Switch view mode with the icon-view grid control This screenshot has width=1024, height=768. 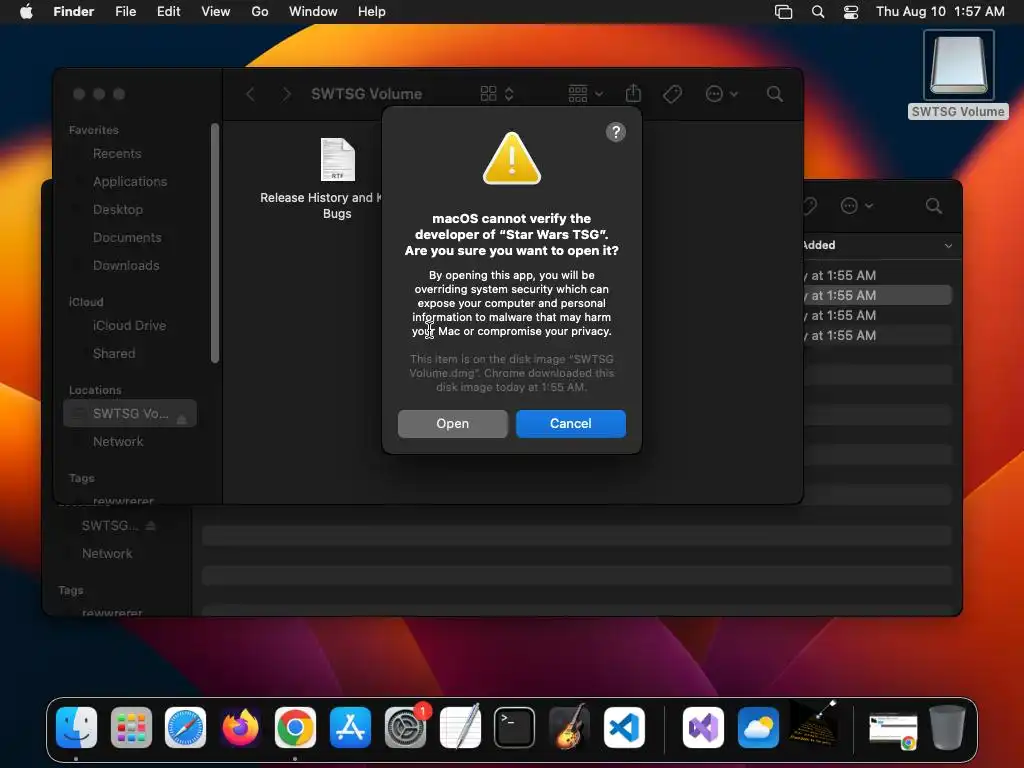[496, 94]
